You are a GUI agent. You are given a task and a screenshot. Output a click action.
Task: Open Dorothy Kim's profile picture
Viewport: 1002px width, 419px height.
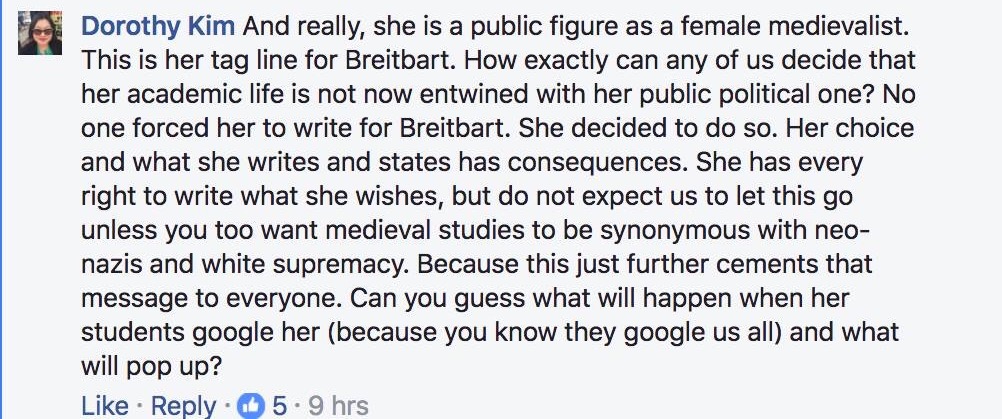(x=40, y=33)
